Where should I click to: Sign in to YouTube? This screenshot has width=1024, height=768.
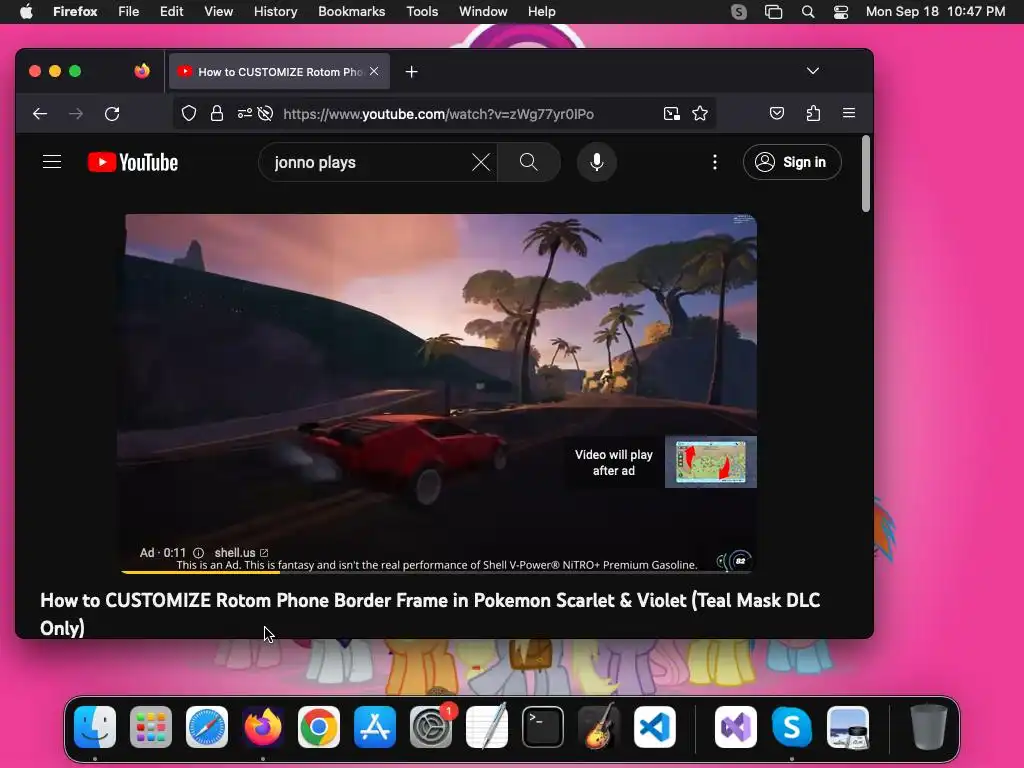pyautogui.click(x=792, y=162)
